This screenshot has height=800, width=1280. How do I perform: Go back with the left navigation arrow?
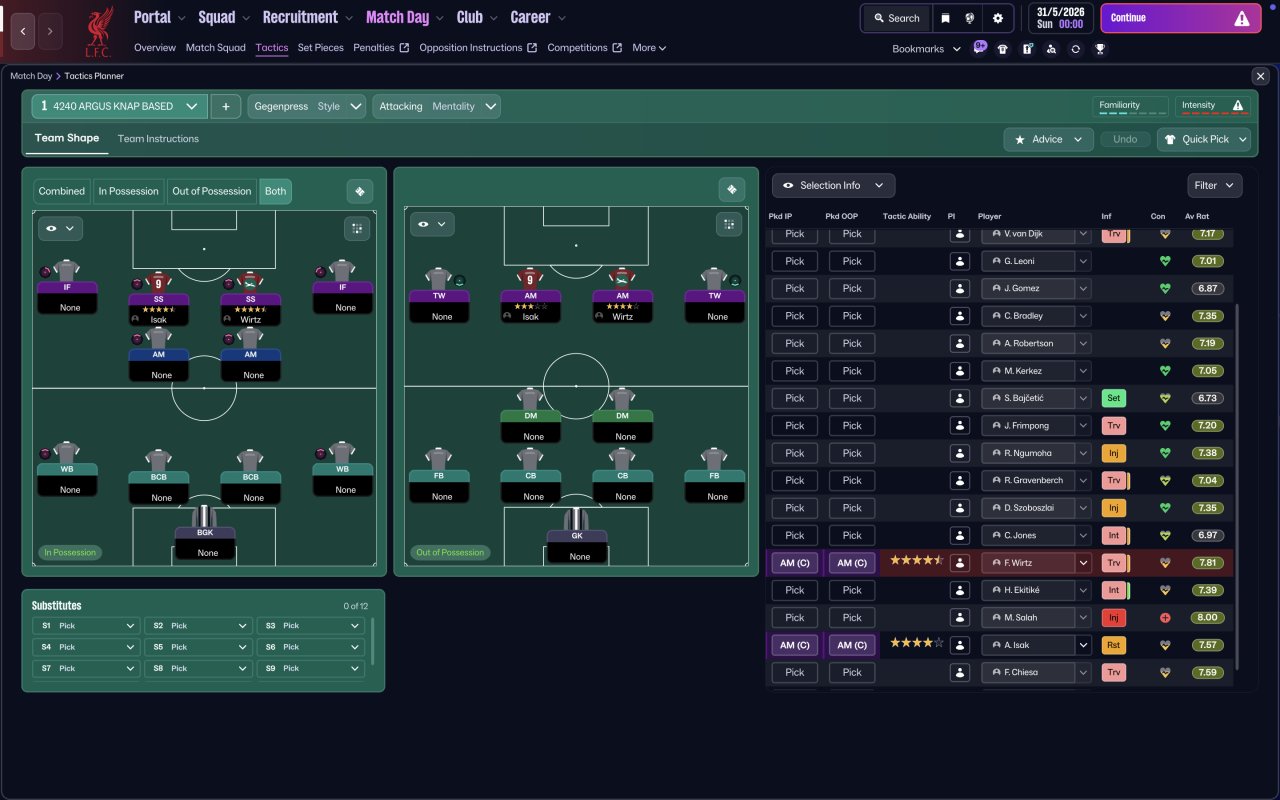23,32
